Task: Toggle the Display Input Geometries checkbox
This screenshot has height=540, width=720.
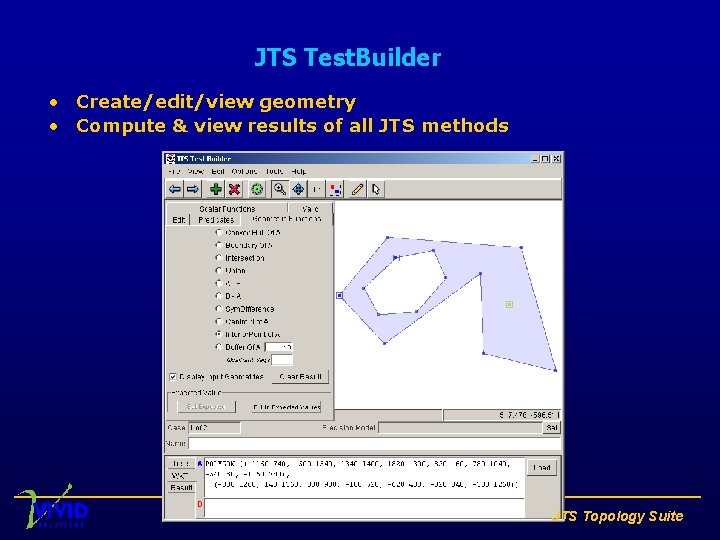Action: coord(173,377)
